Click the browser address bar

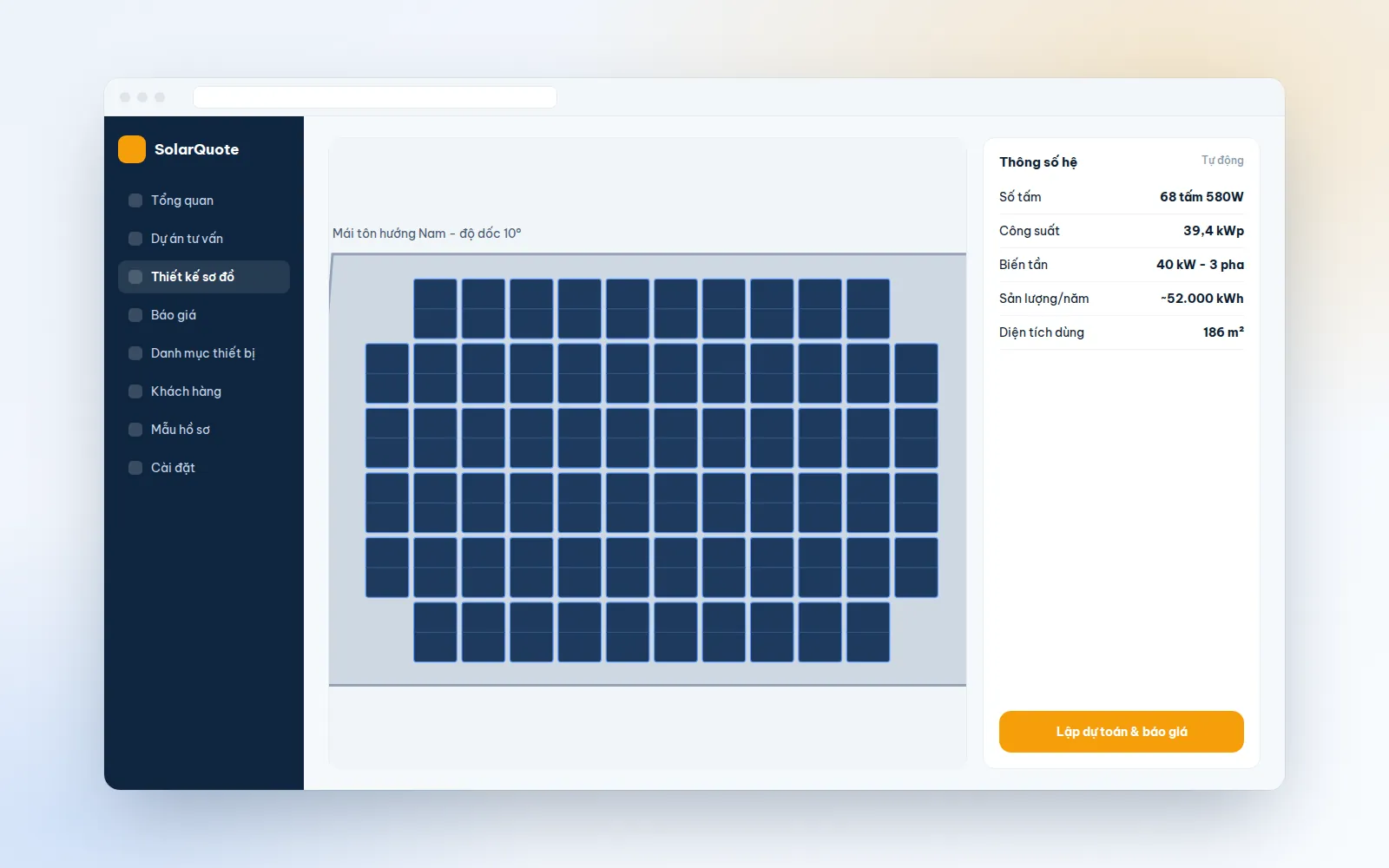pos(375,97)
